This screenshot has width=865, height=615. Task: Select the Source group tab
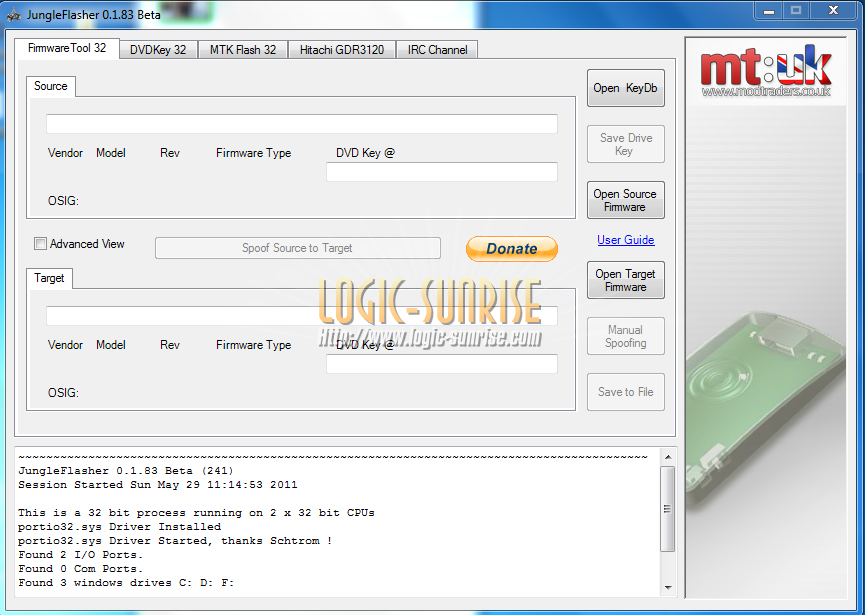tap(51, 86)
